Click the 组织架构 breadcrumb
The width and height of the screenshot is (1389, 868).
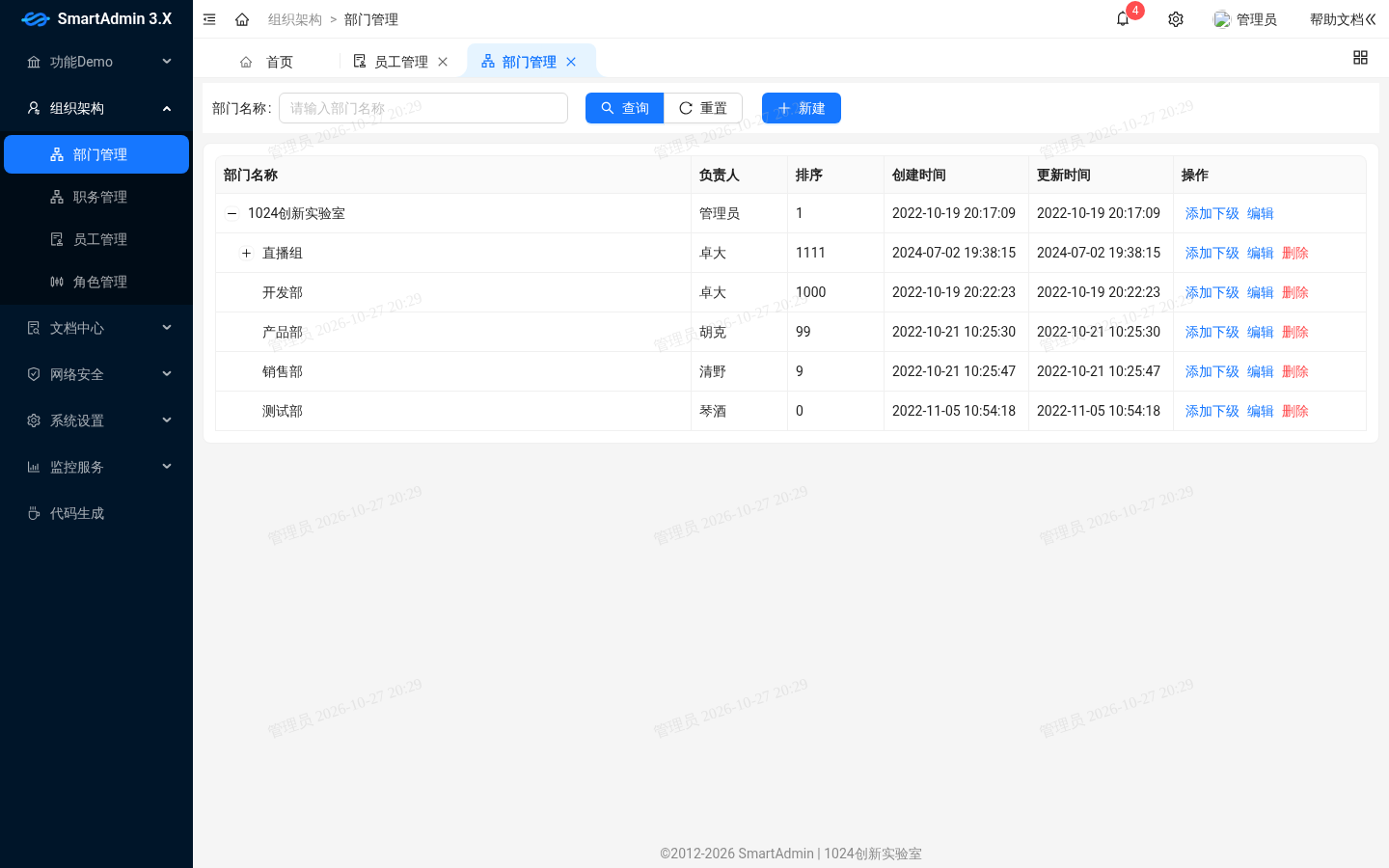295,19
